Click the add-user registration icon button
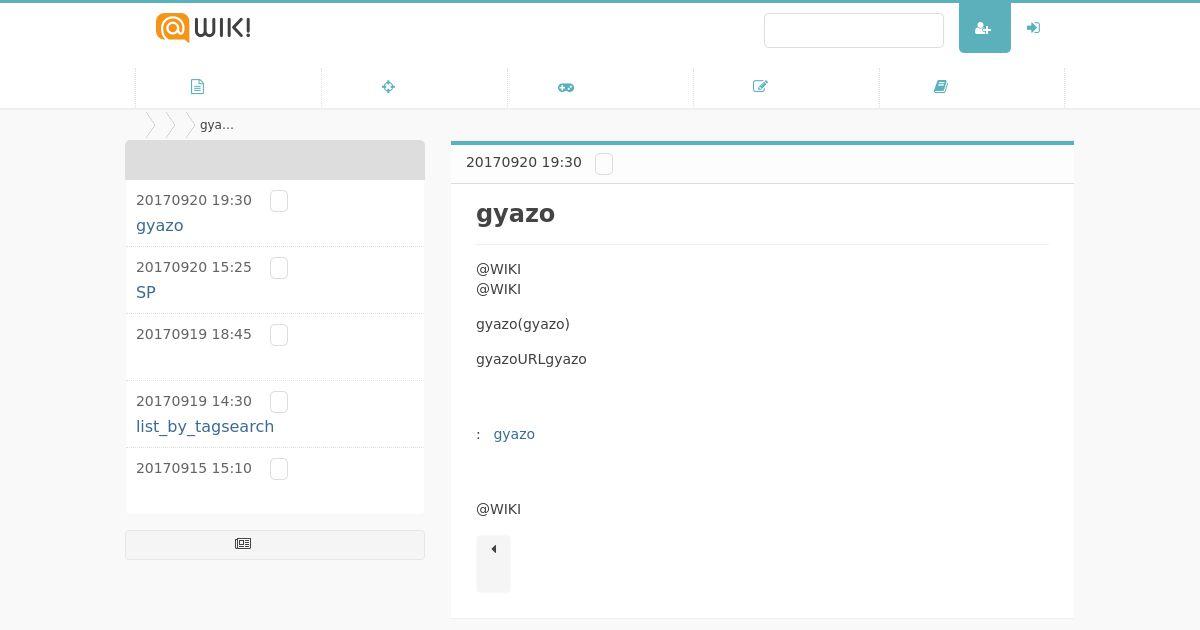1200x630 pixels. (984, 28)
